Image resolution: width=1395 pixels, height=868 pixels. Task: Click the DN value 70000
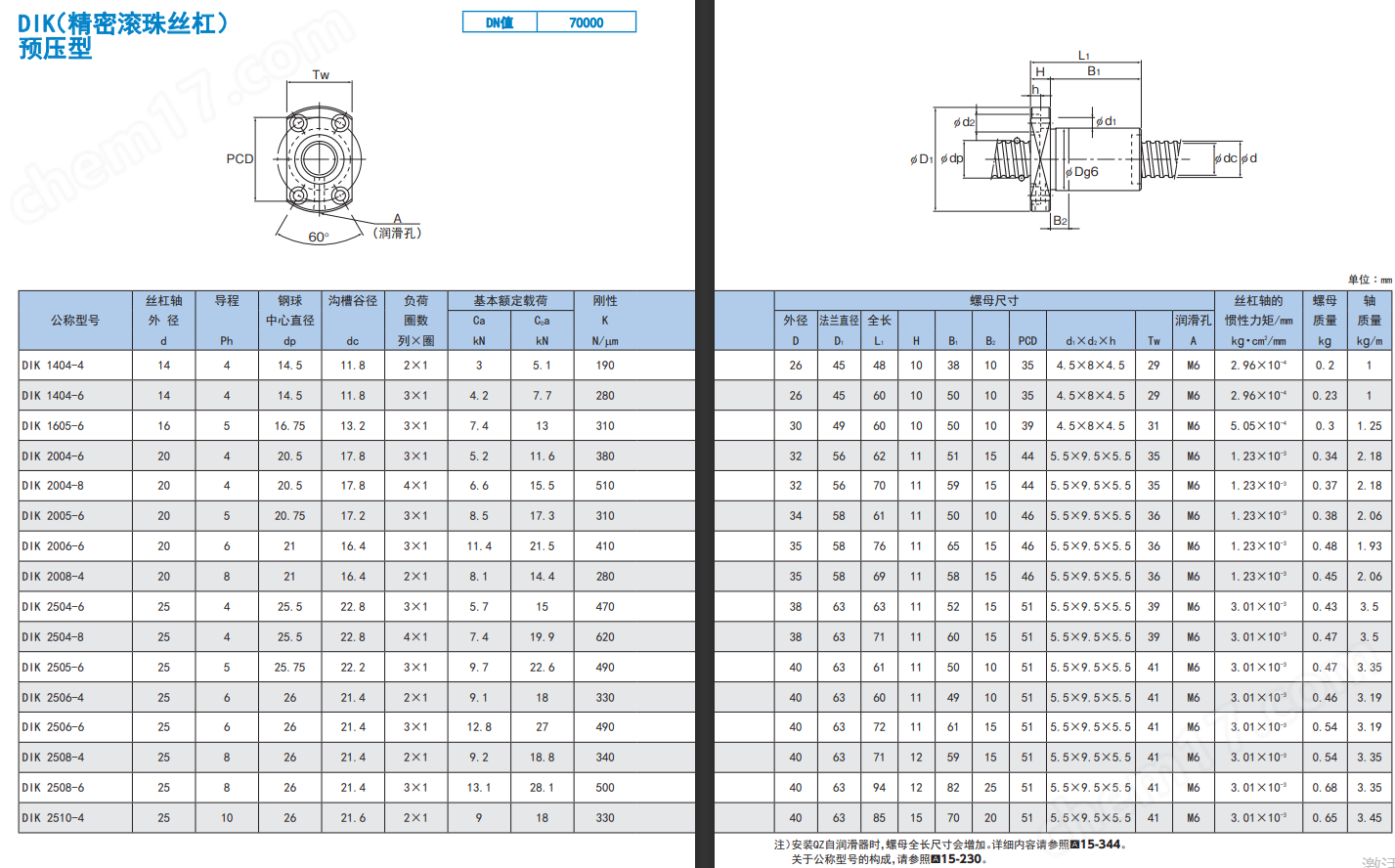click(x=587, y=22)
